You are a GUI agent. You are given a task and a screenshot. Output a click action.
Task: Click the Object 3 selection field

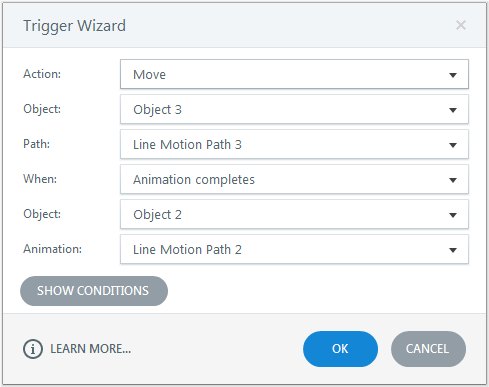pyautogui.click(x=294, y=109)
